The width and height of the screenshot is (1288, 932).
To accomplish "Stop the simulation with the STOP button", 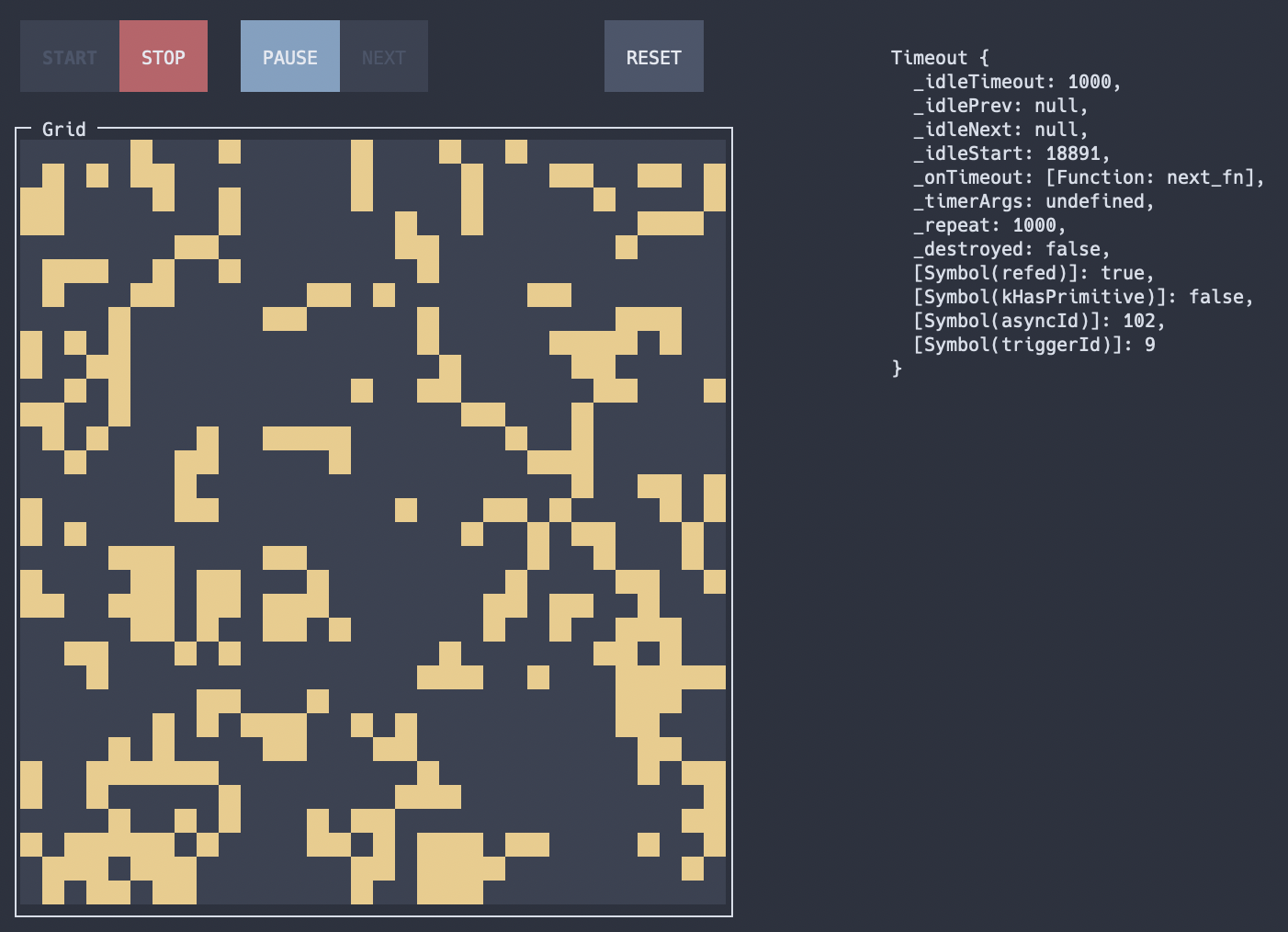I will coord(164,56).
